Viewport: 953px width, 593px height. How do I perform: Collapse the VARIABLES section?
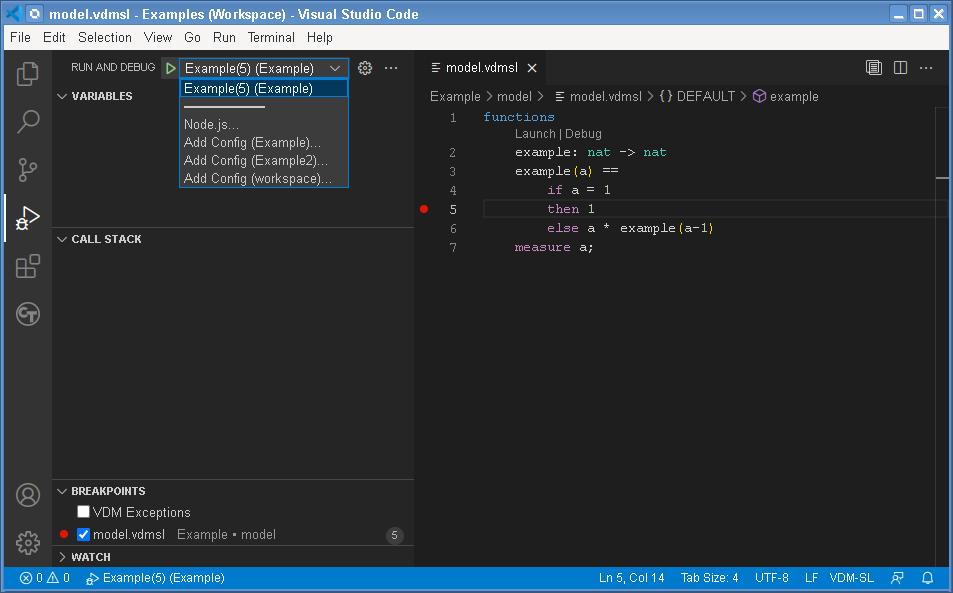click(62, 96)
